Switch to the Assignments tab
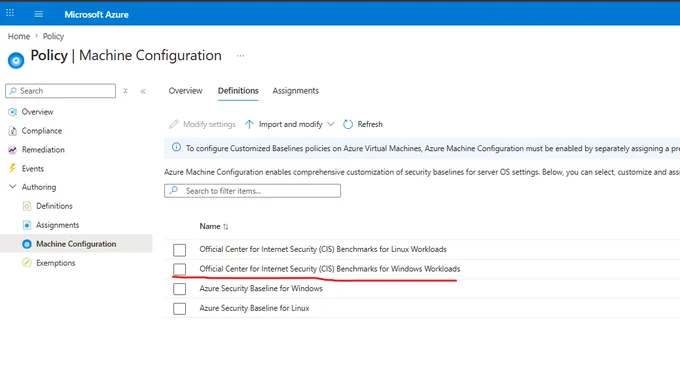680x367 pixels. [295, 91]
